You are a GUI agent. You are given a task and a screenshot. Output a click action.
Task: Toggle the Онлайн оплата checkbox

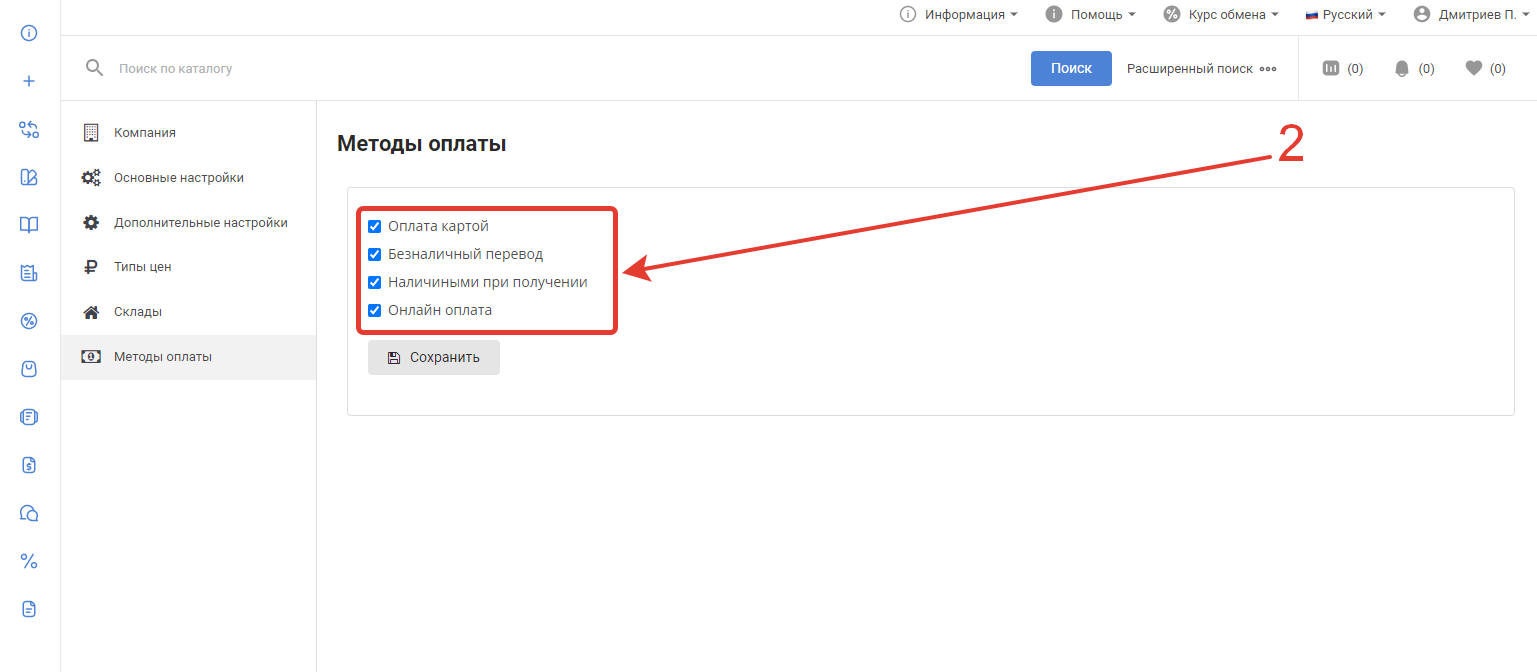tap(375, 310)
